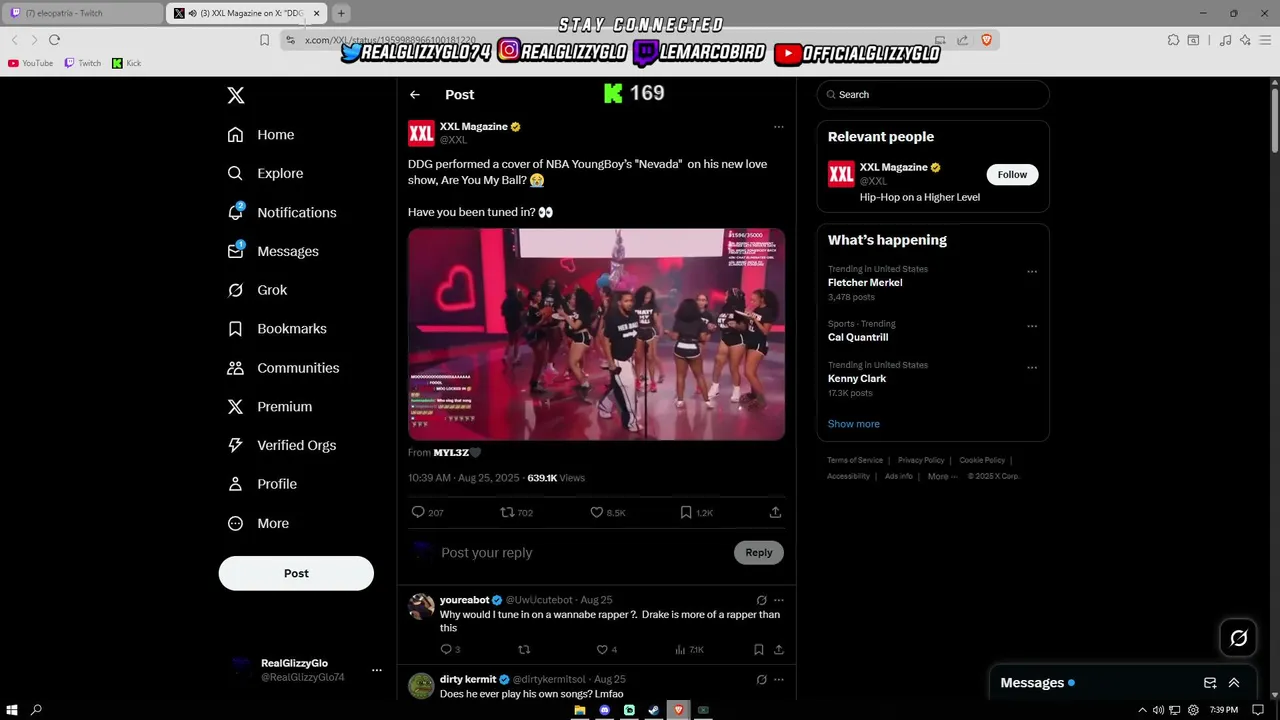Image resolution: width=1280 pixels, height=720 pixels.
Task: Like youreabot's comment with 4 likes
Action: (x=606, y=650)
